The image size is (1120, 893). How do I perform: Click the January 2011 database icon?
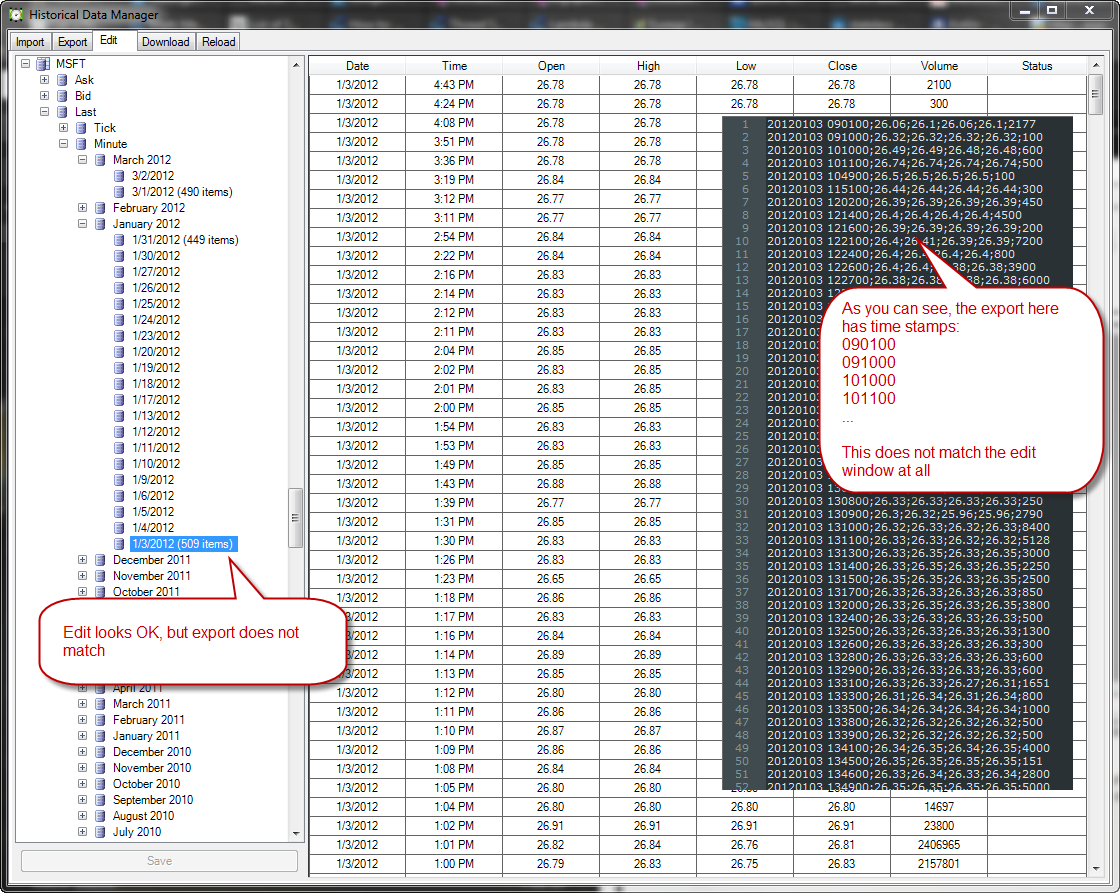coord(101,736)
